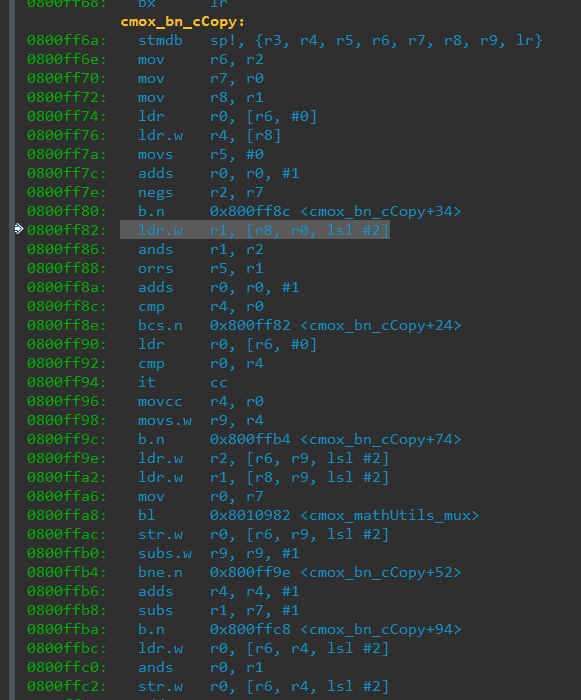The width and height of the screenshot is (581, 700).
Task: Select movs.w r9, r4 instruction
Action: [201, 420]
